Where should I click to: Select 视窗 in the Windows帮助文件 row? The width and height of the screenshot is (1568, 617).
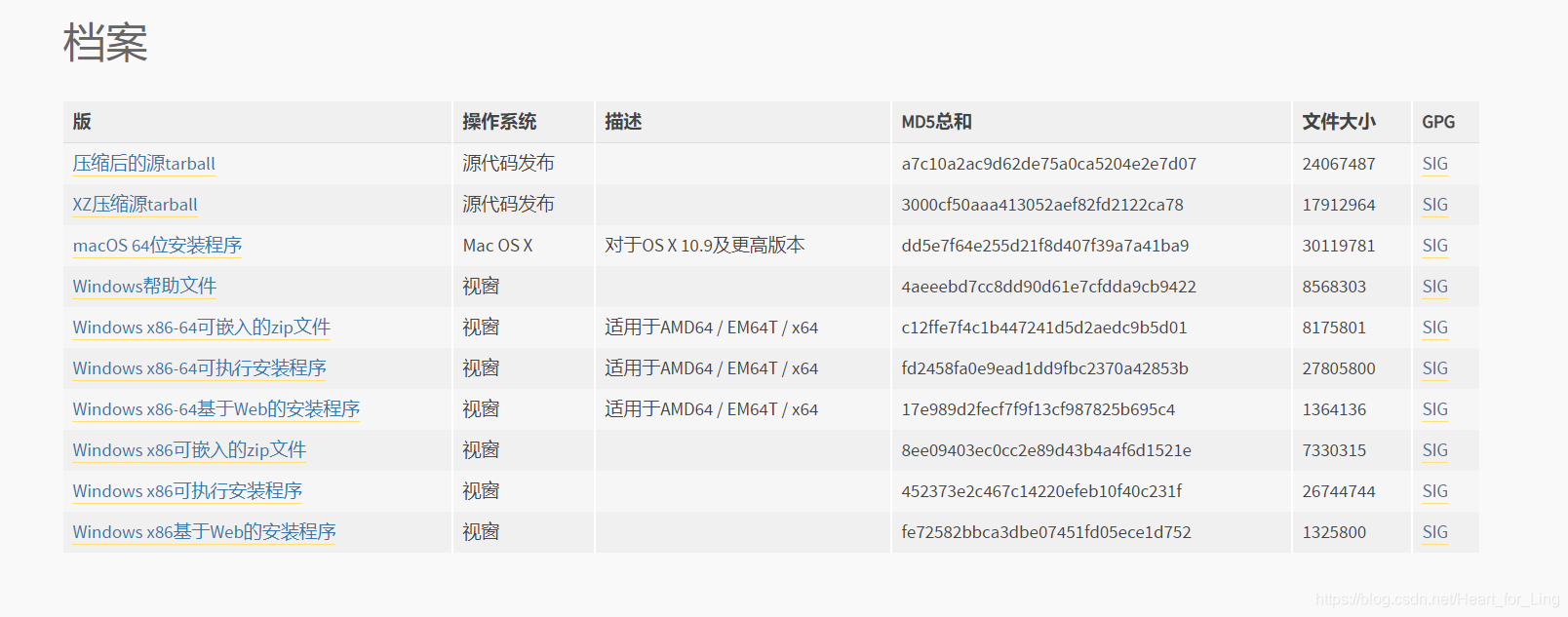(481, 287)
